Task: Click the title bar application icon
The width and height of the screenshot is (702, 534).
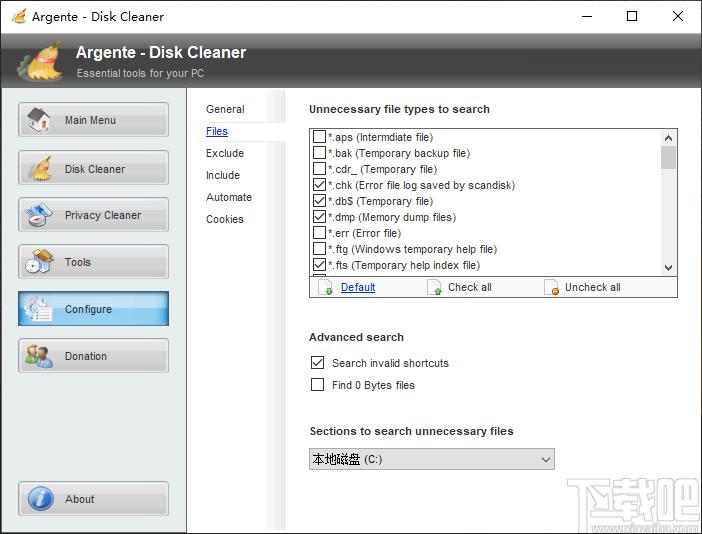Action: [19, 16]
